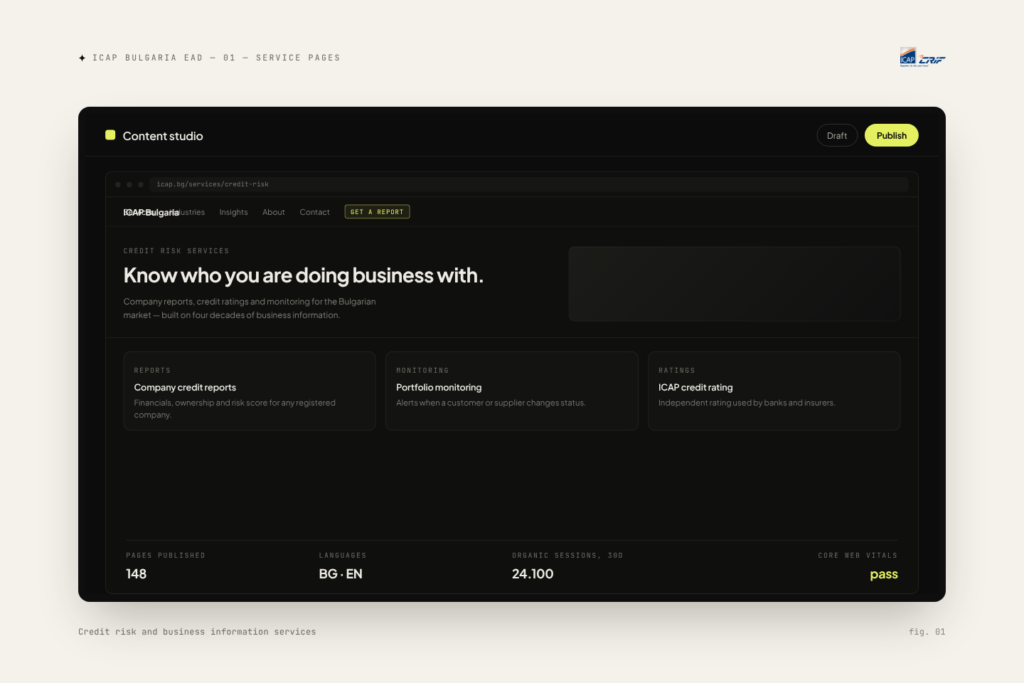
Task: Open the About nav link
Action: point(273,212)
